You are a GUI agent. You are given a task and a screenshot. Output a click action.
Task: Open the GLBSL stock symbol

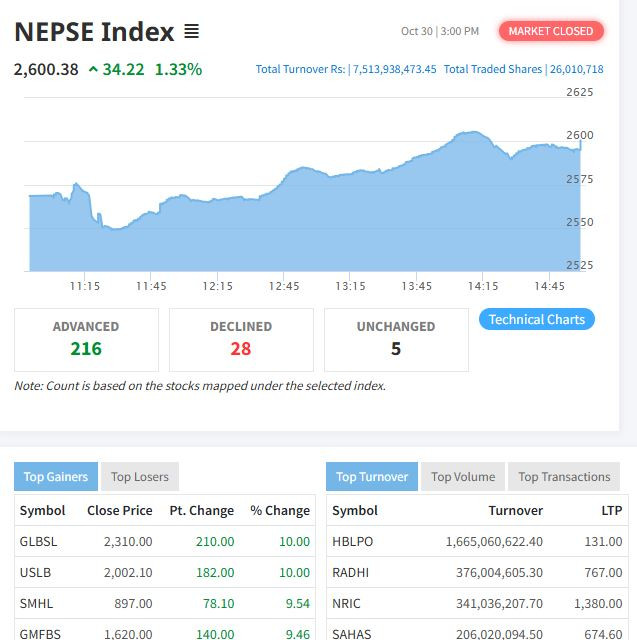38,542
